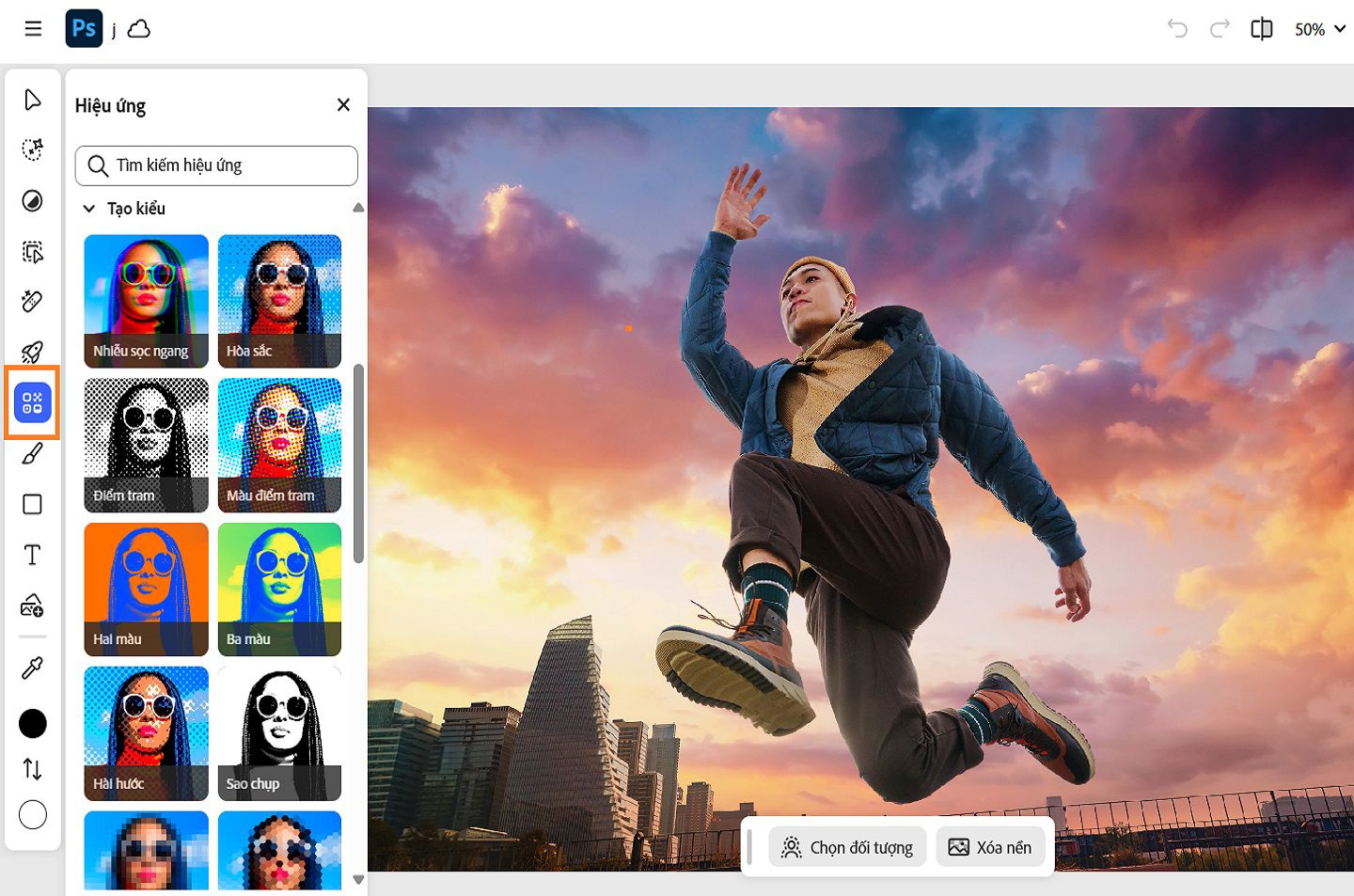This screenshot has height=896, width=1354.
Task: Click the effects list scroll down arrow
Action: (x=358, y=880)
